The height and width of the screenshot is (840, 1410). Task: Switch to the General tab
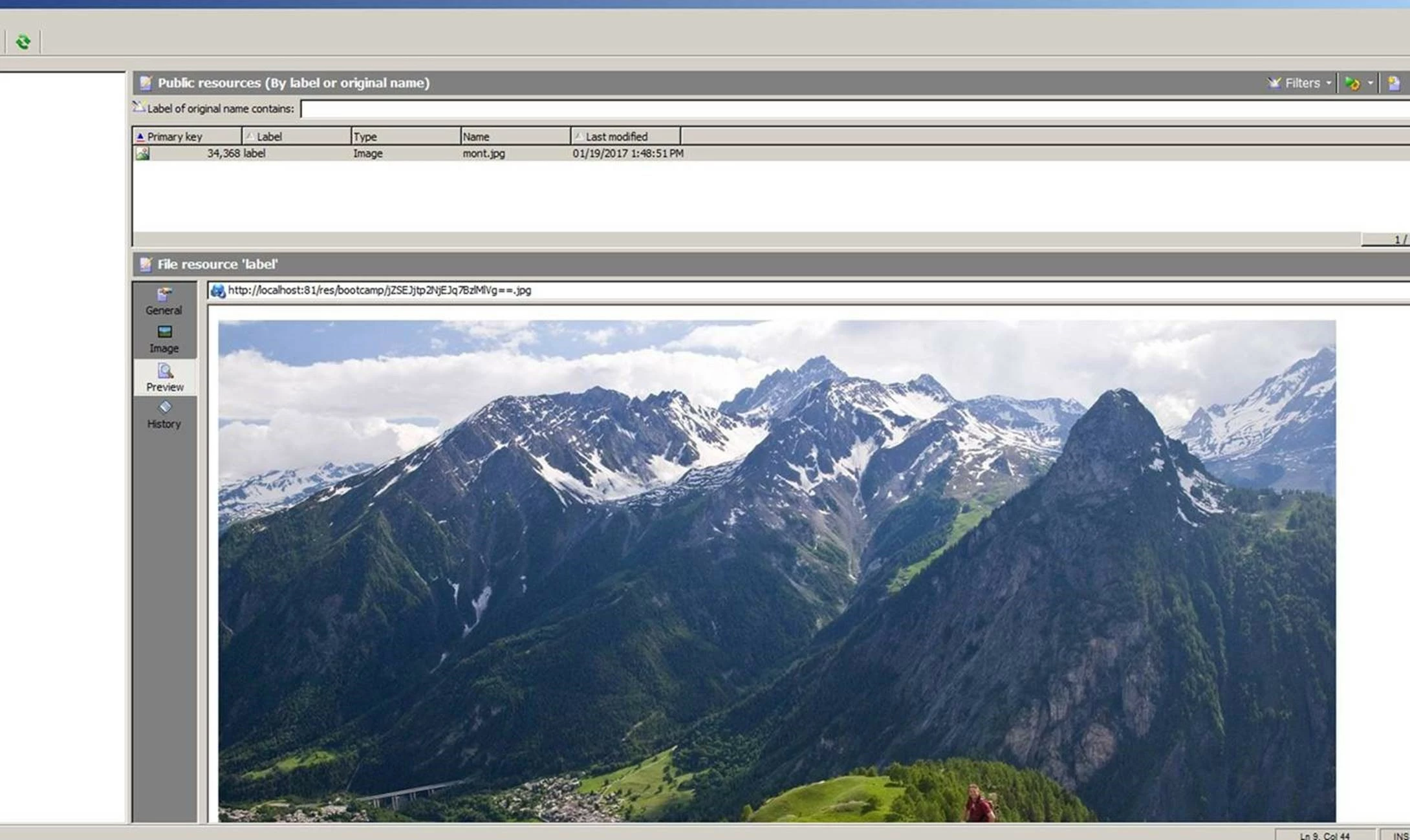click(x=164, y=301)
